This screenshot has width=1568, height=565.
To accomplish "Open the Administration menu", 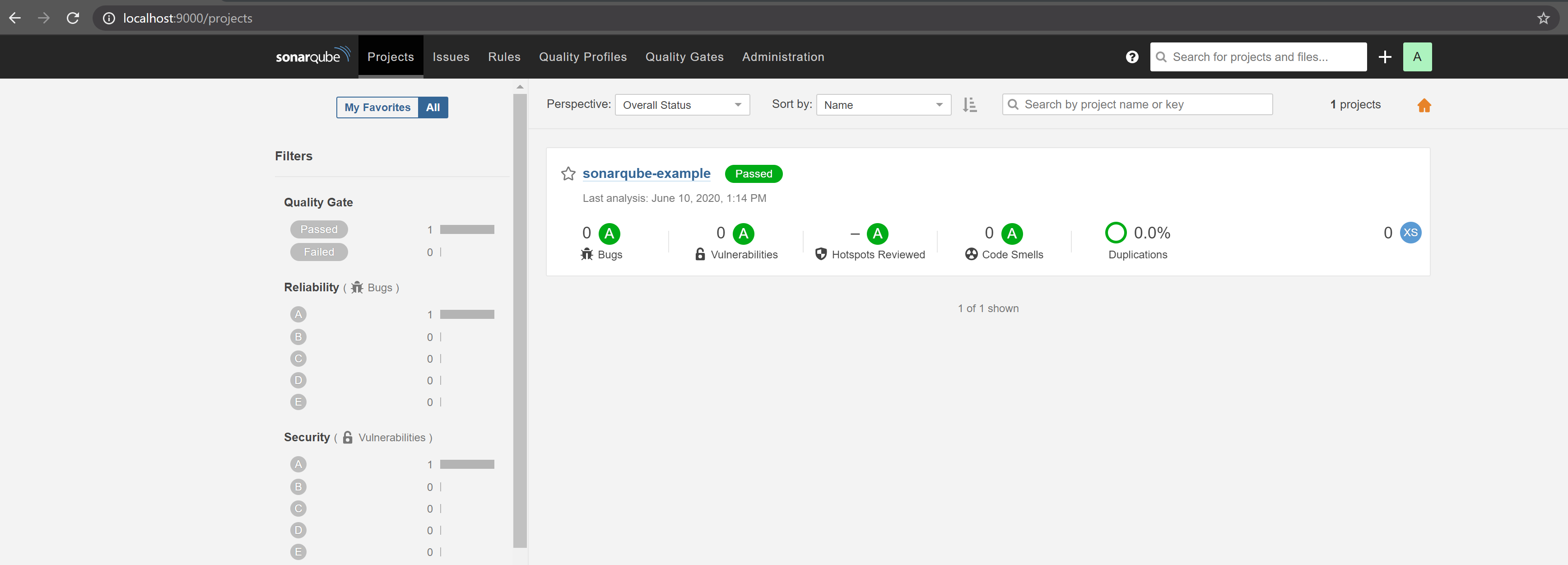I will tap(783, 56).
